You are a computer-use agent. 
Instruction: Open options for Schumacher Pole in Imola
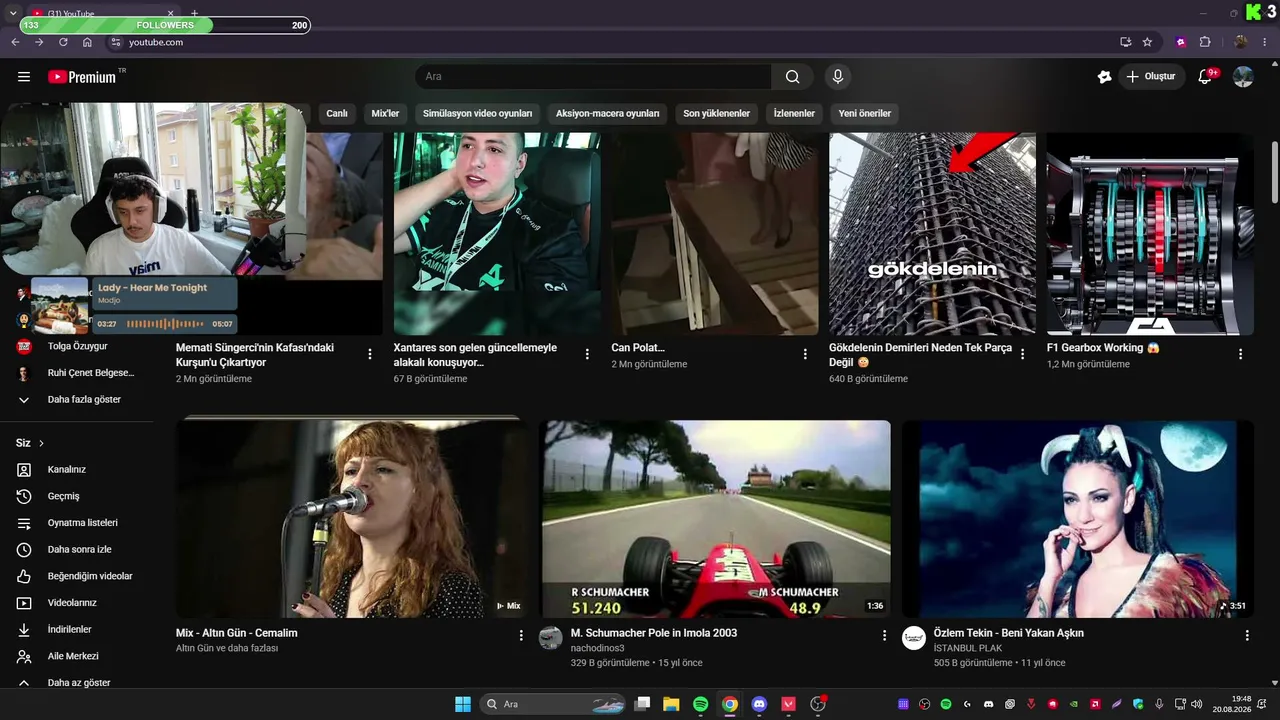click(884, 635)
